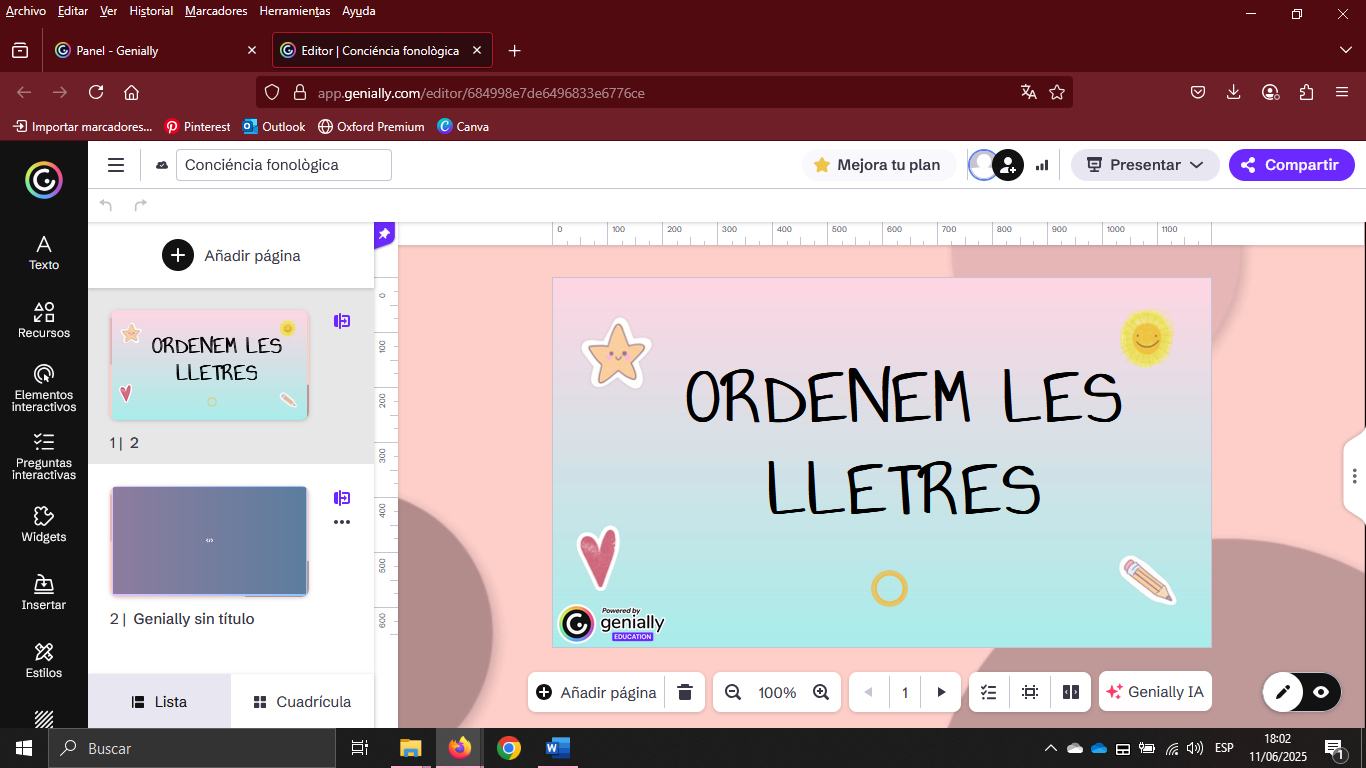
Task: Expand the Presentar dropdown
Action: pyautogui.click(x=1145, y=165)
